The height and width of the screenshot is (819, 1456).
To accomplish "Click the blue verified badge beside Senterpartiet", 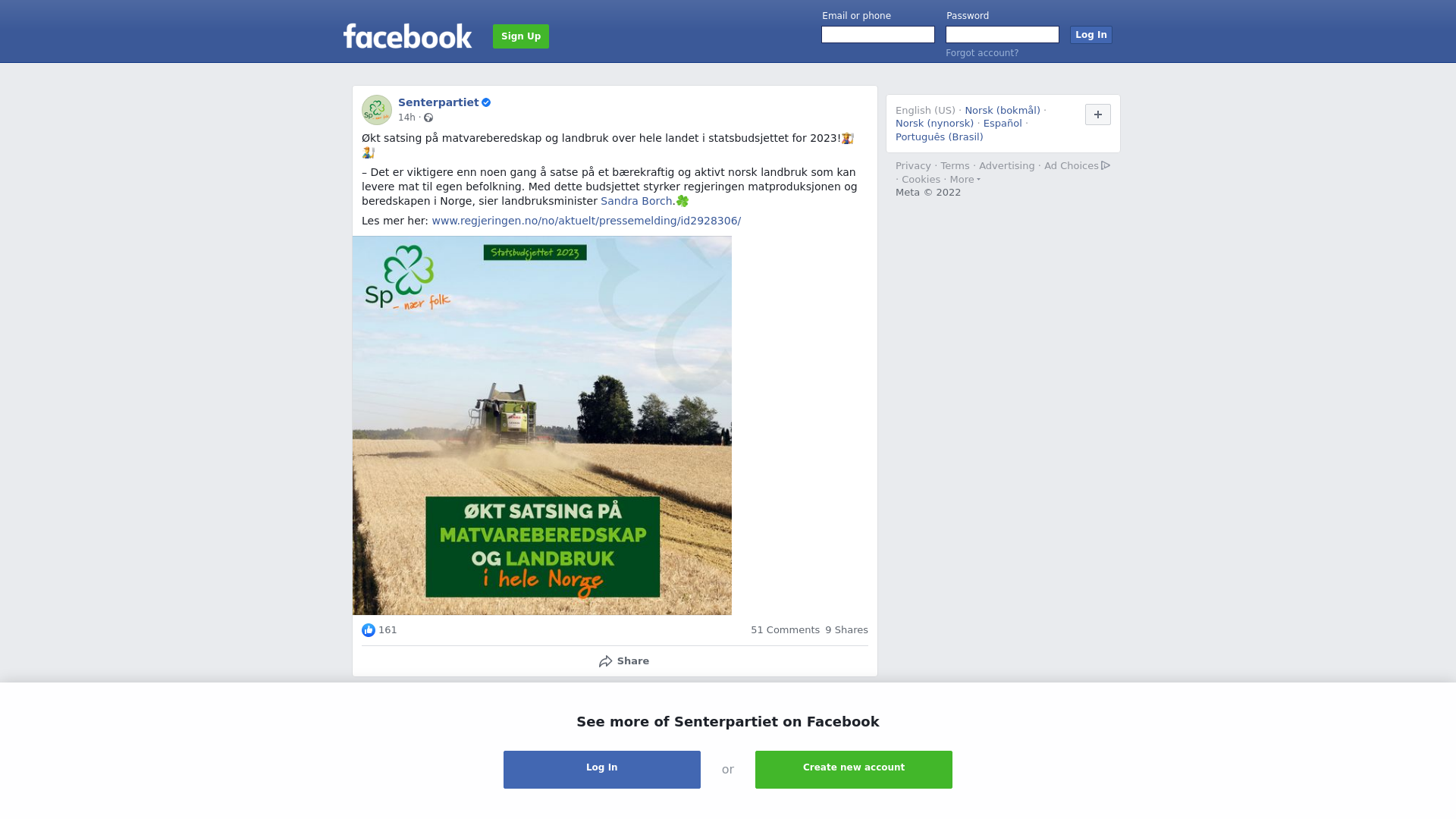I will (486, 102).
